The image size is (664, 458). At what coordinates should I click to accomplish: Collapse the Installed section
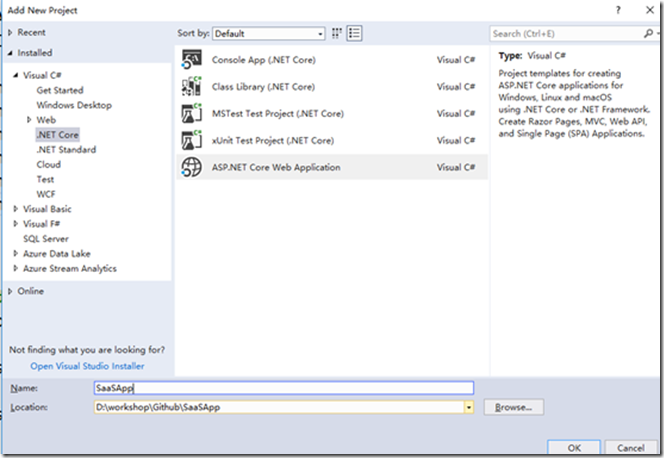[10, 53]
